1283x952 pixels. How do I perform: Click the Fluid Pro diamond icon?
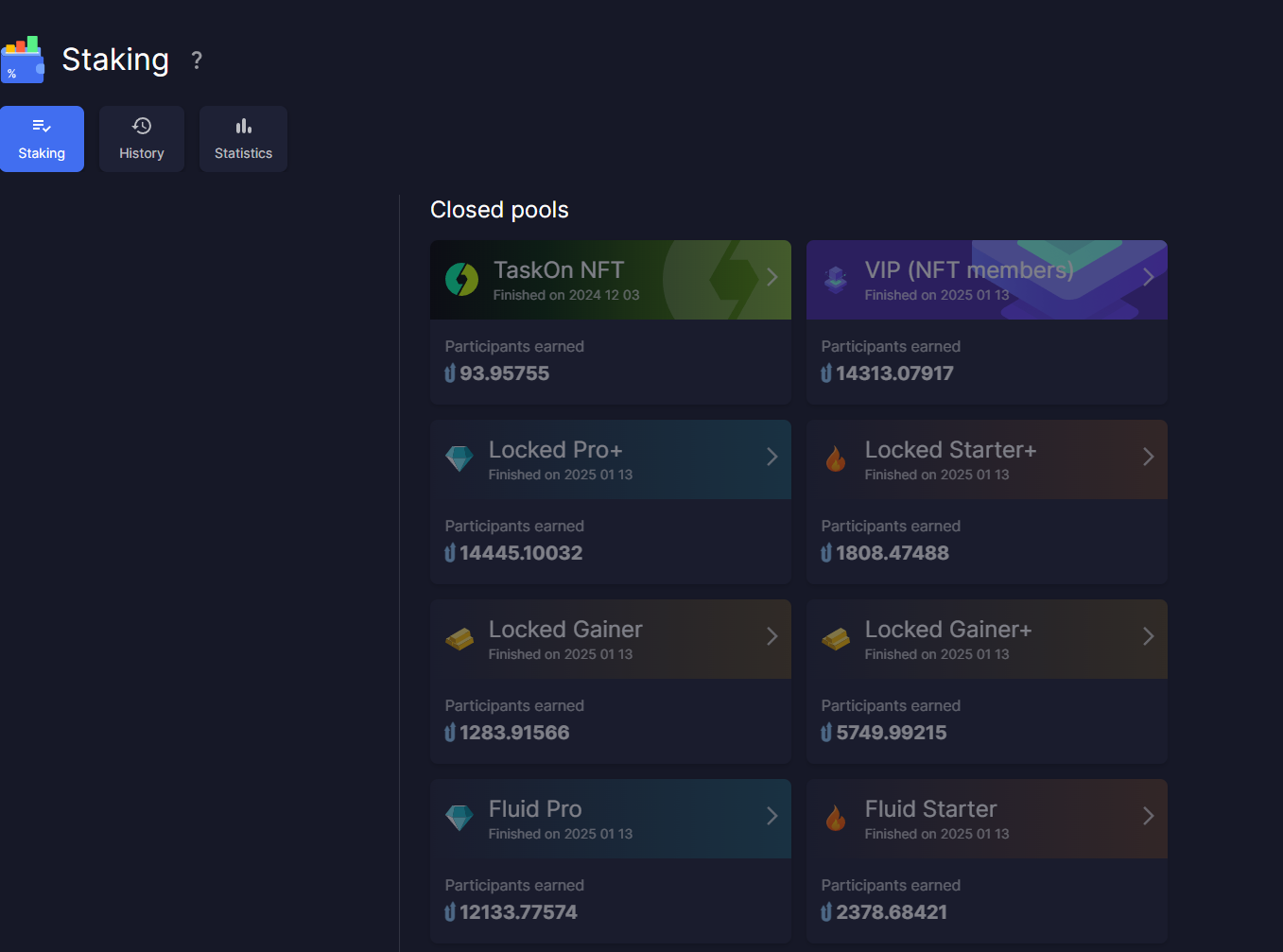coord(459,818)
